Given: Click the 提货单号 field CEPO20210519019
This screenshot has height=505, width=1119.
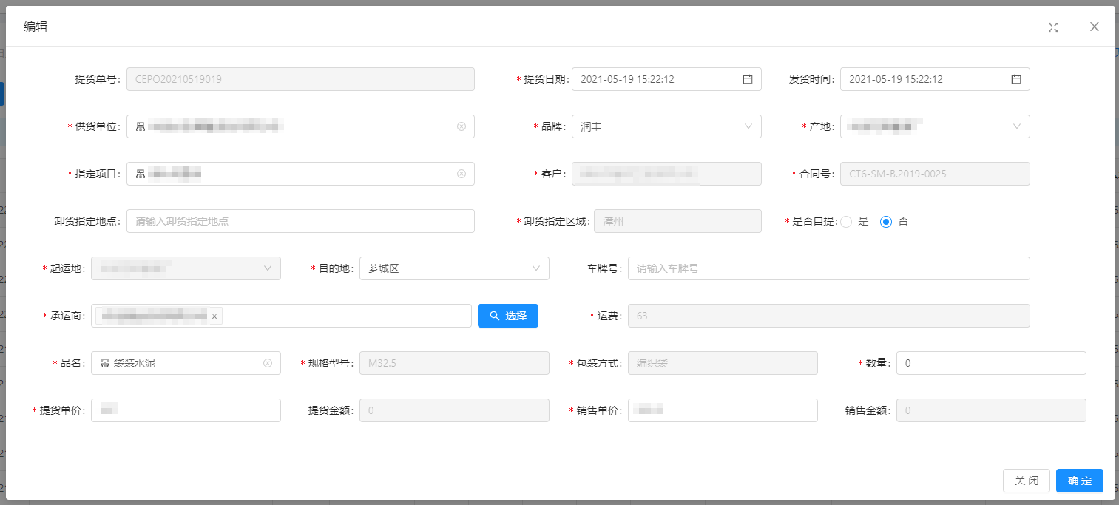Looking at the screenshot, I should (300, 79).
